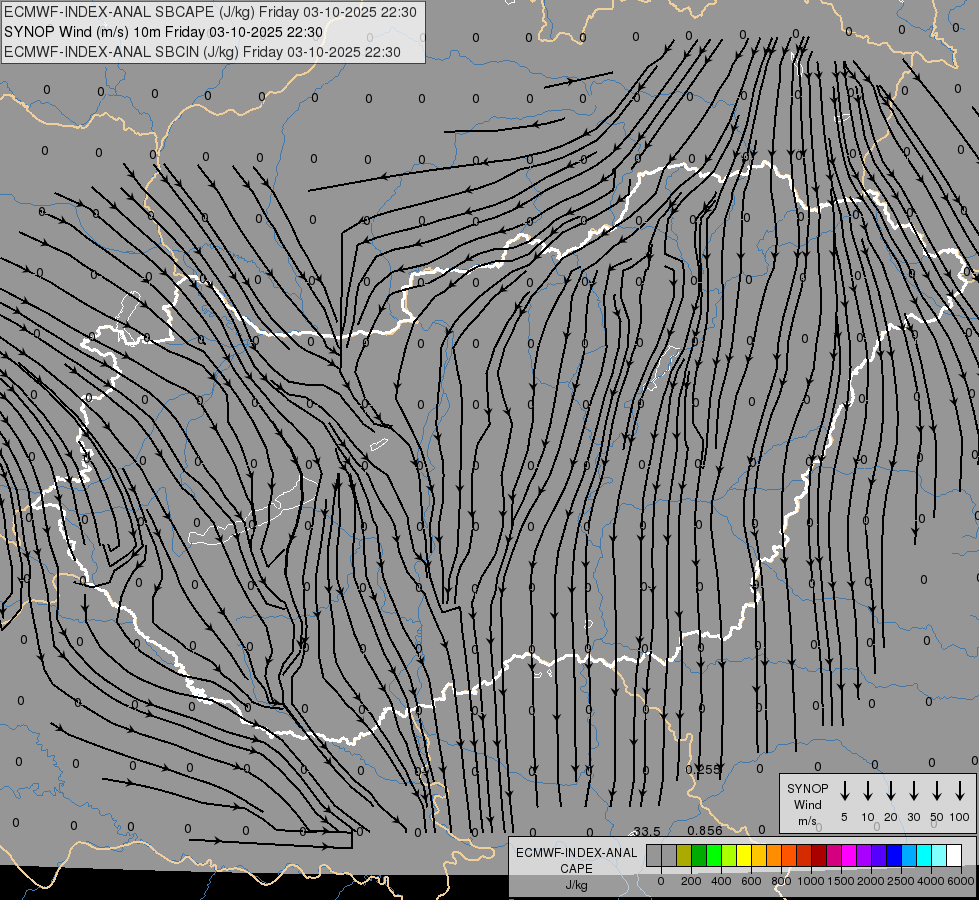Click the wind arrow above the 10 label
This screenshot has width=979, height=900.
click(867, 791)
